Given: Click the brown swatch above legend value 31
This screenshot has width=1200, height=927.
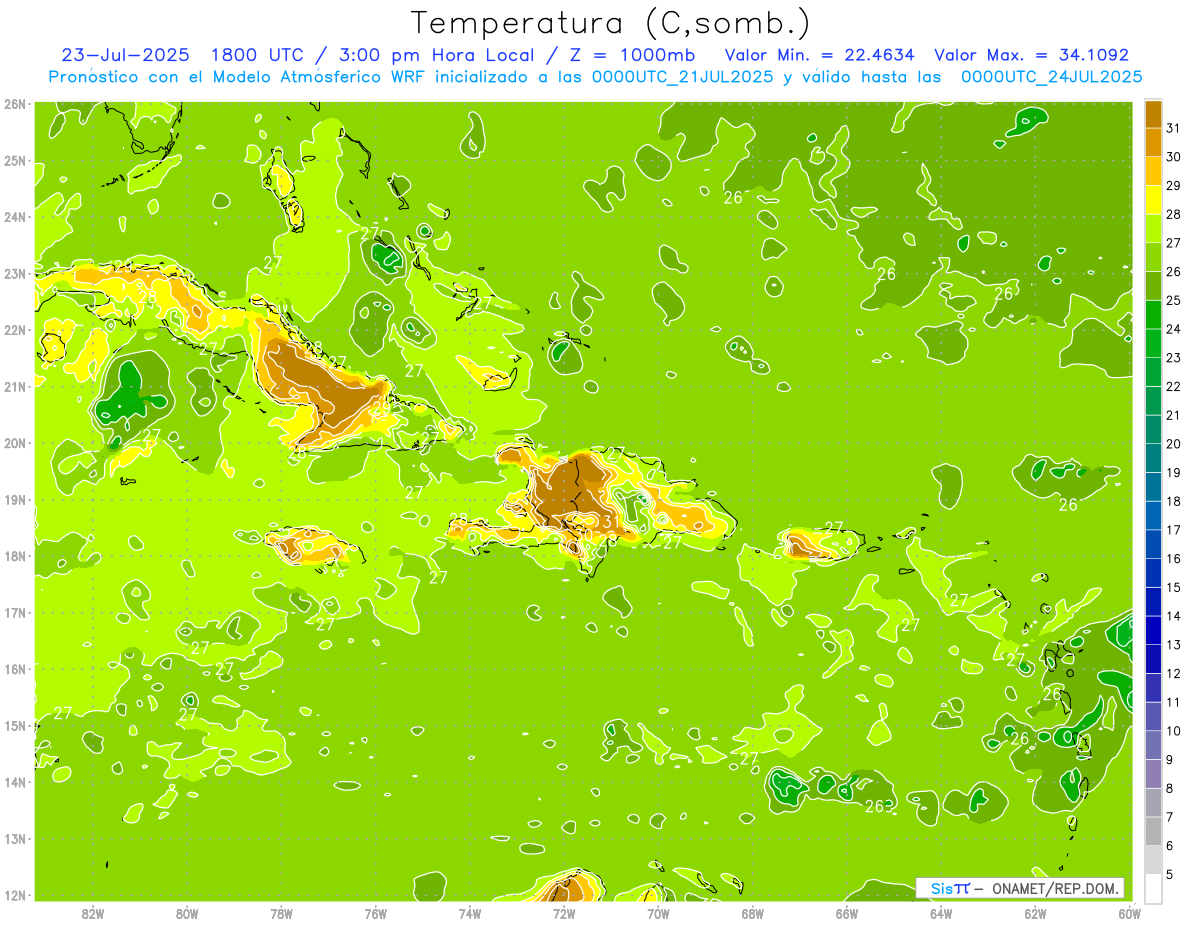Looking at the screenshot, I should pos(1153,115).
